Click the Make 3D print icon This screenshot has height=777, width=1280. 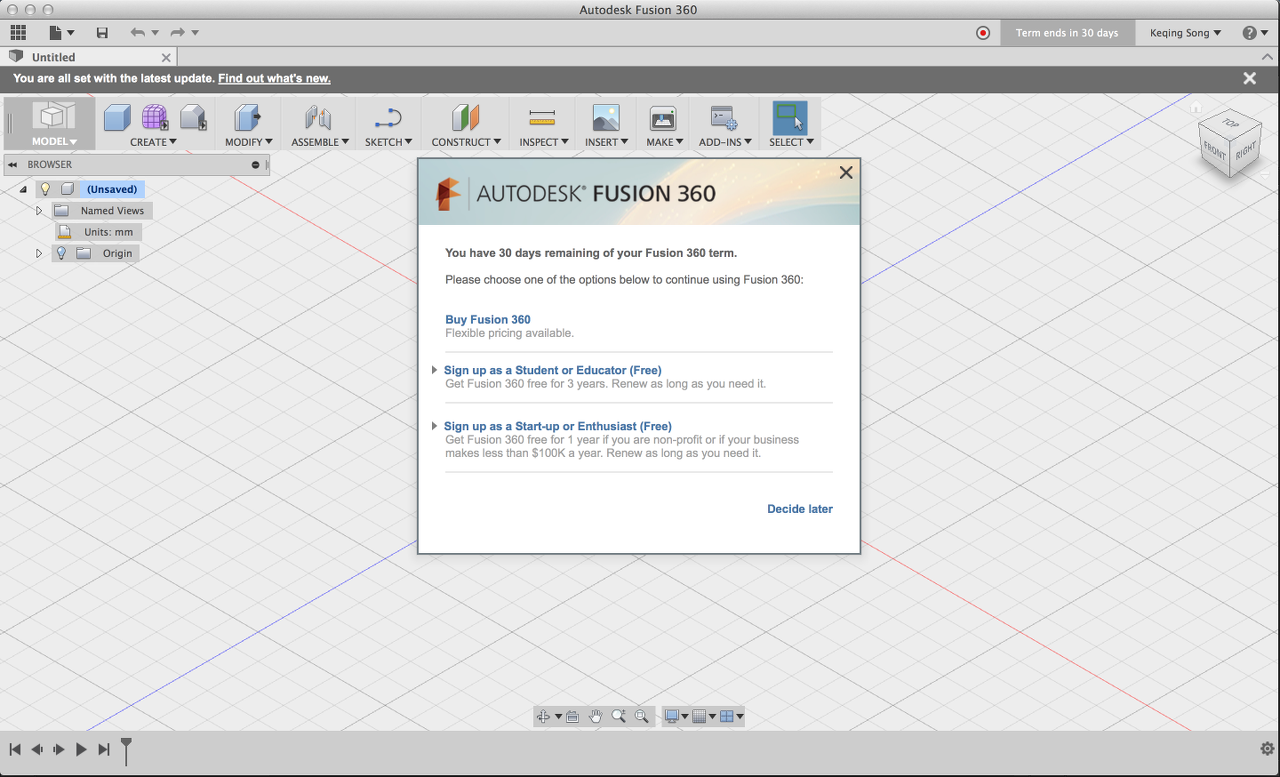pyautogui.click(x=663, y=118)
